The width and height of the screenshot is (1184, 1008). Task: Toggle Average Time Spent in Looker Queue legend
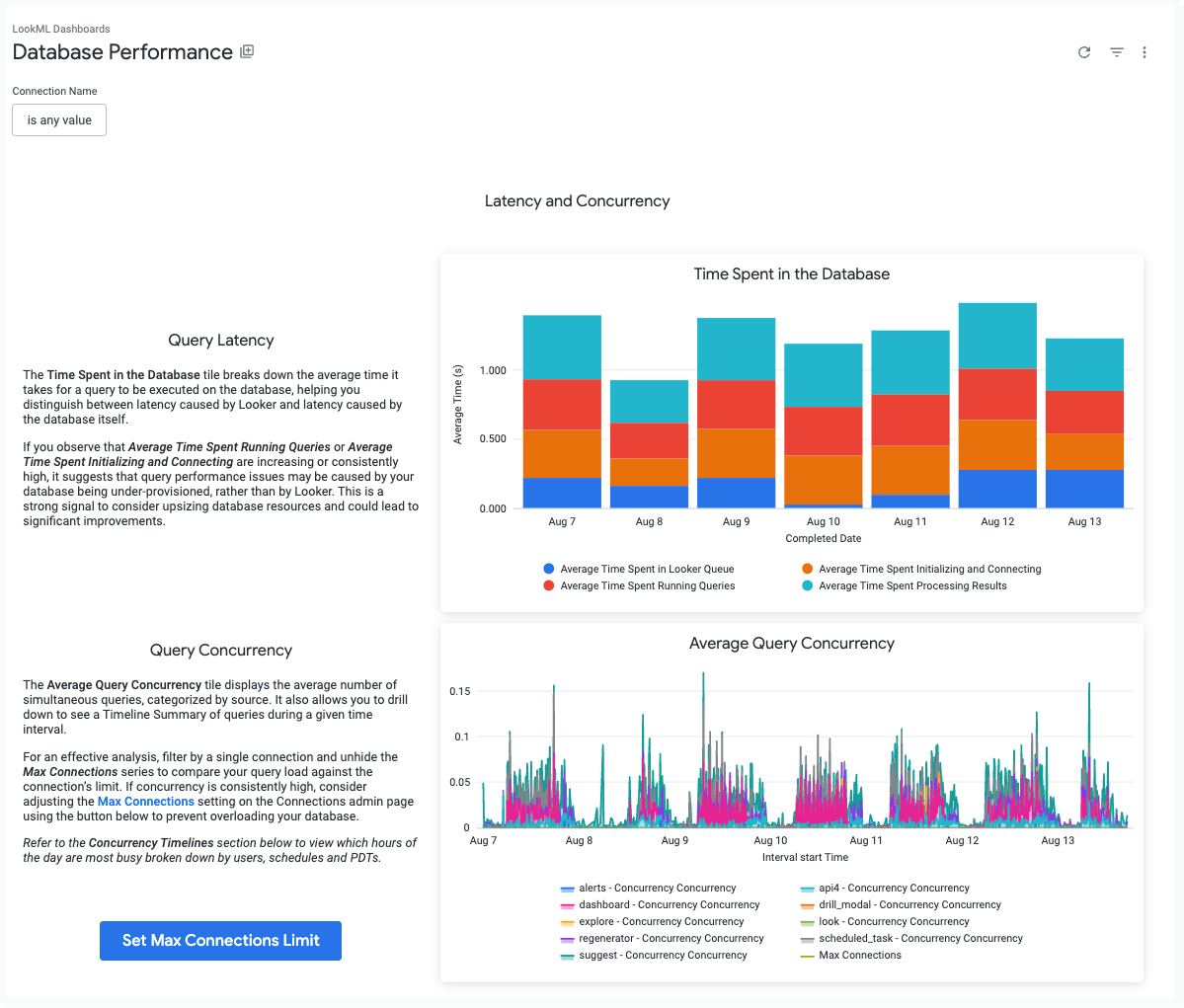(x=646, y=569)
